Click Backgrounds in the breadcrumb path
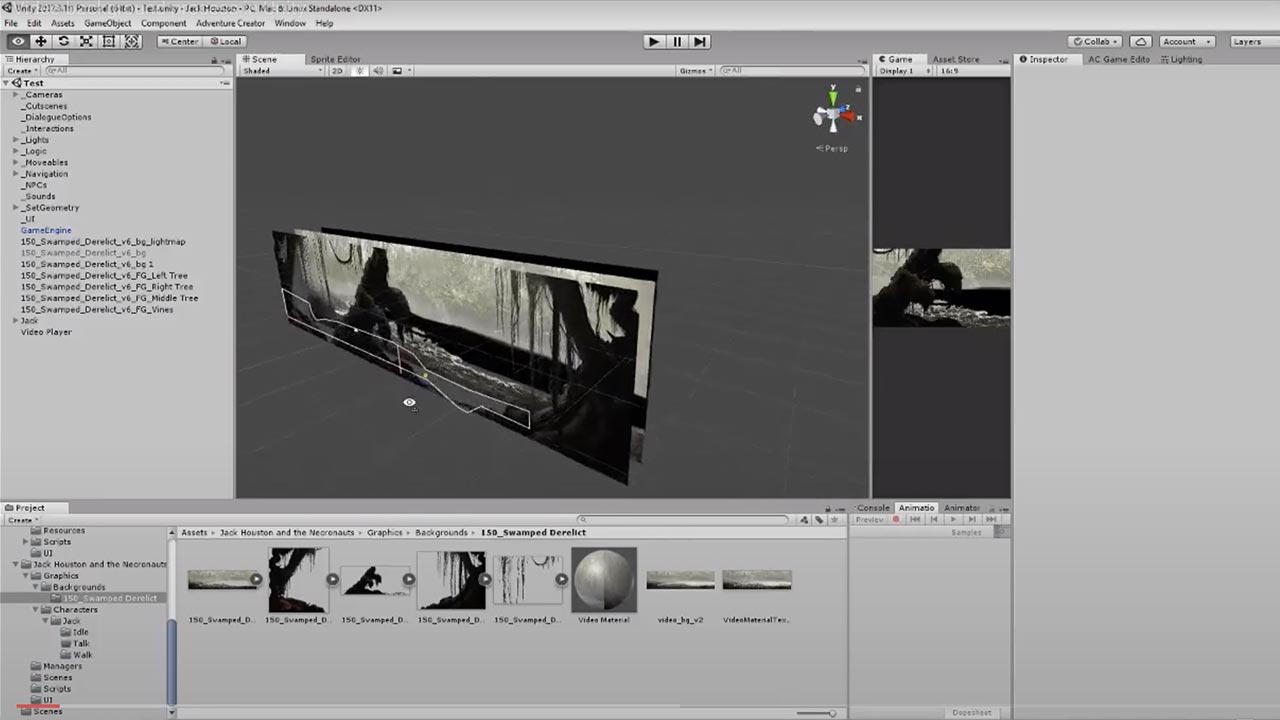1280x720 pixels. [x=441, y=533]
